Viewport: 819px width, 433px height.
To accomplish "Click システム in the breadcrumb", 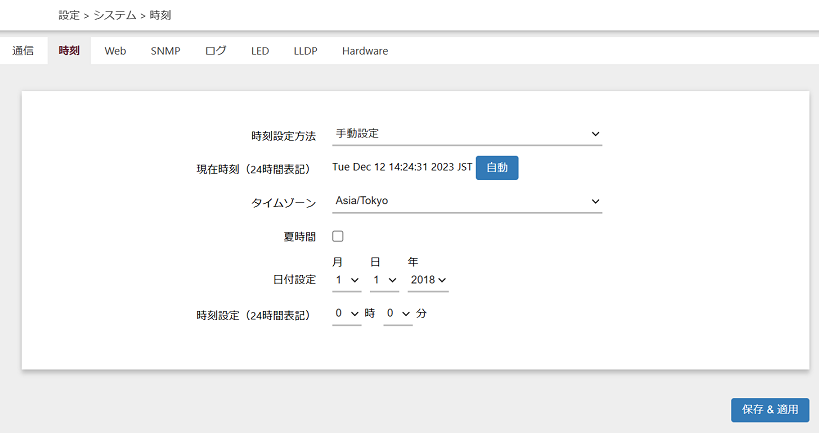I will click(x=115, y=16).
